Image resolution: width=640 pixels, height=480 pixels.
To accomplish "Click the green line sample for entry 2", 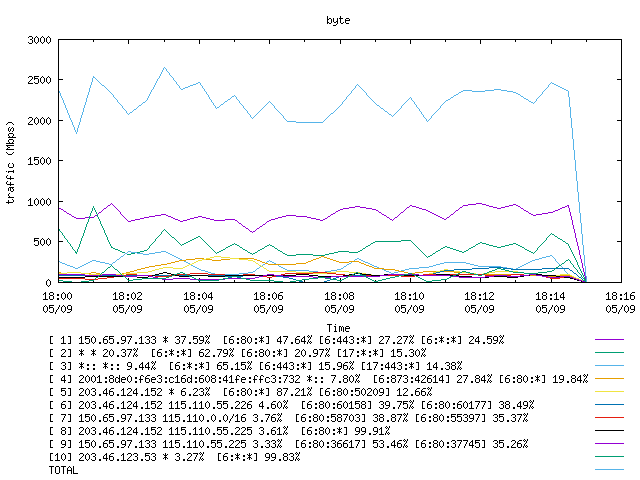I will coord(609,353).
